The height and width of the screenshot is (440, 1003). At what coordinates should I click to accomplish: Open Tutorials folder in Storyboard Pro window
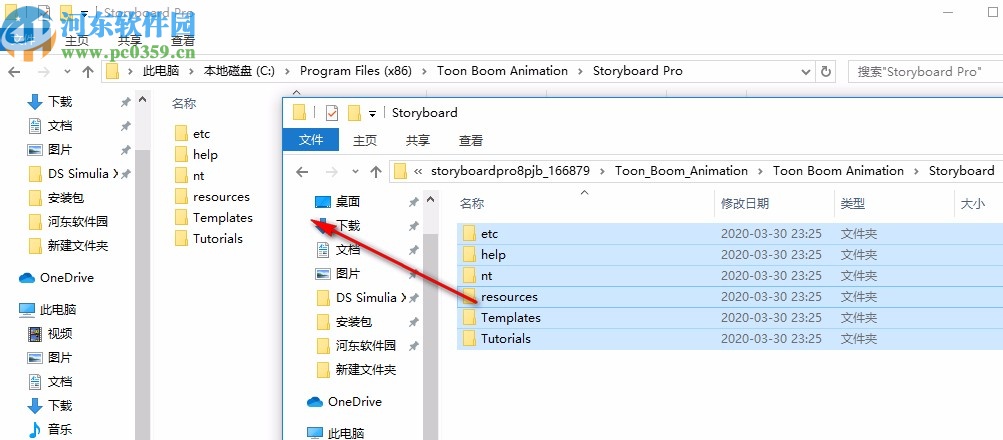(217, 239)
